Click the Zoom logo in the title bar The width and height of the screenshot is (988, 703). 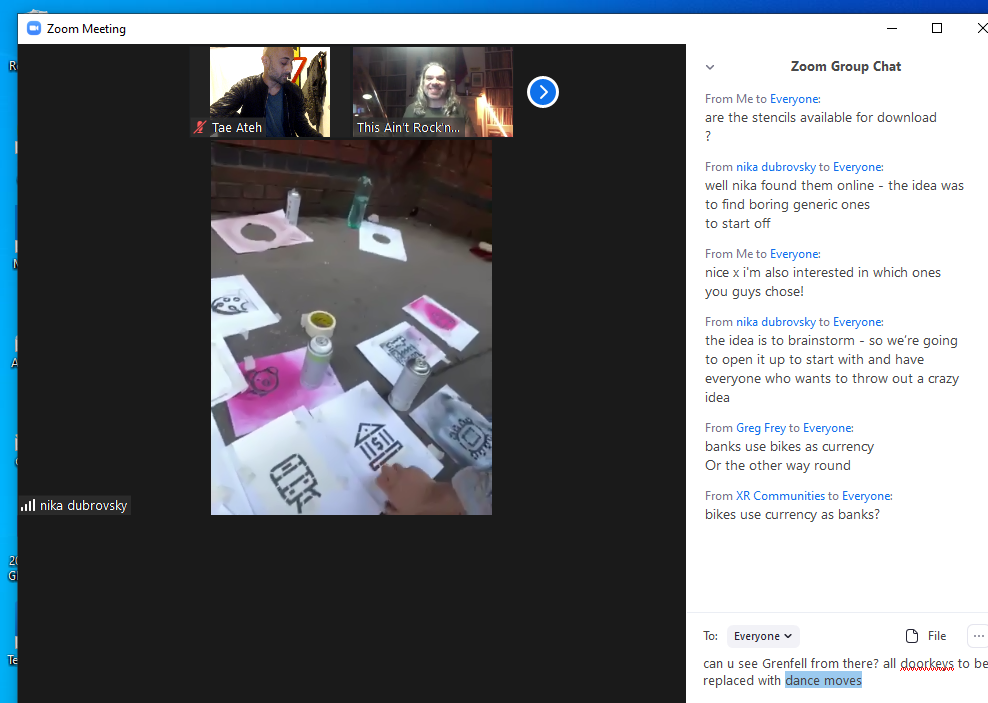[x=33, y=28]
